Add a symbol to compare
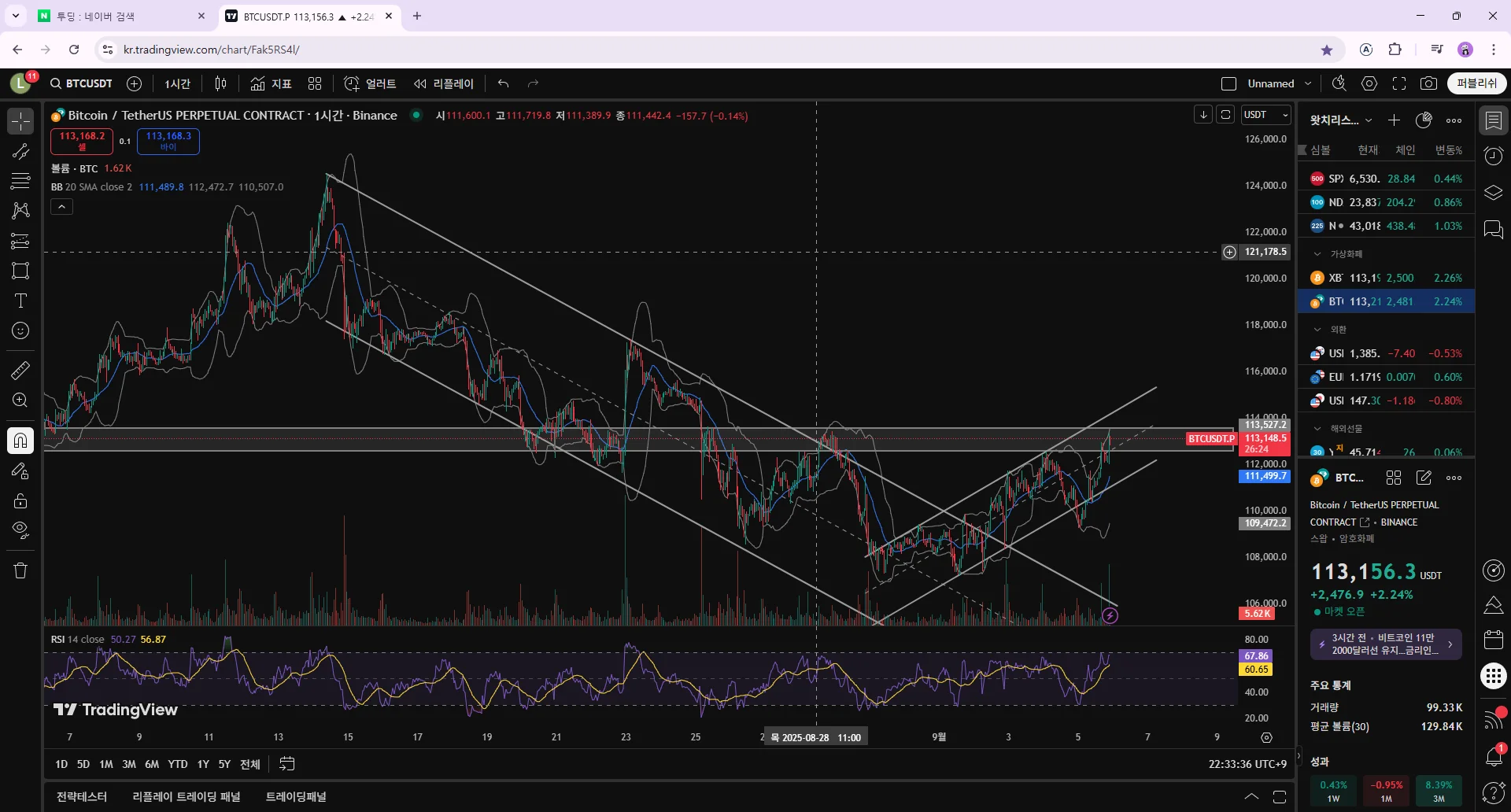The height and width of the screenshot is (812, 1511). point(135,83)
